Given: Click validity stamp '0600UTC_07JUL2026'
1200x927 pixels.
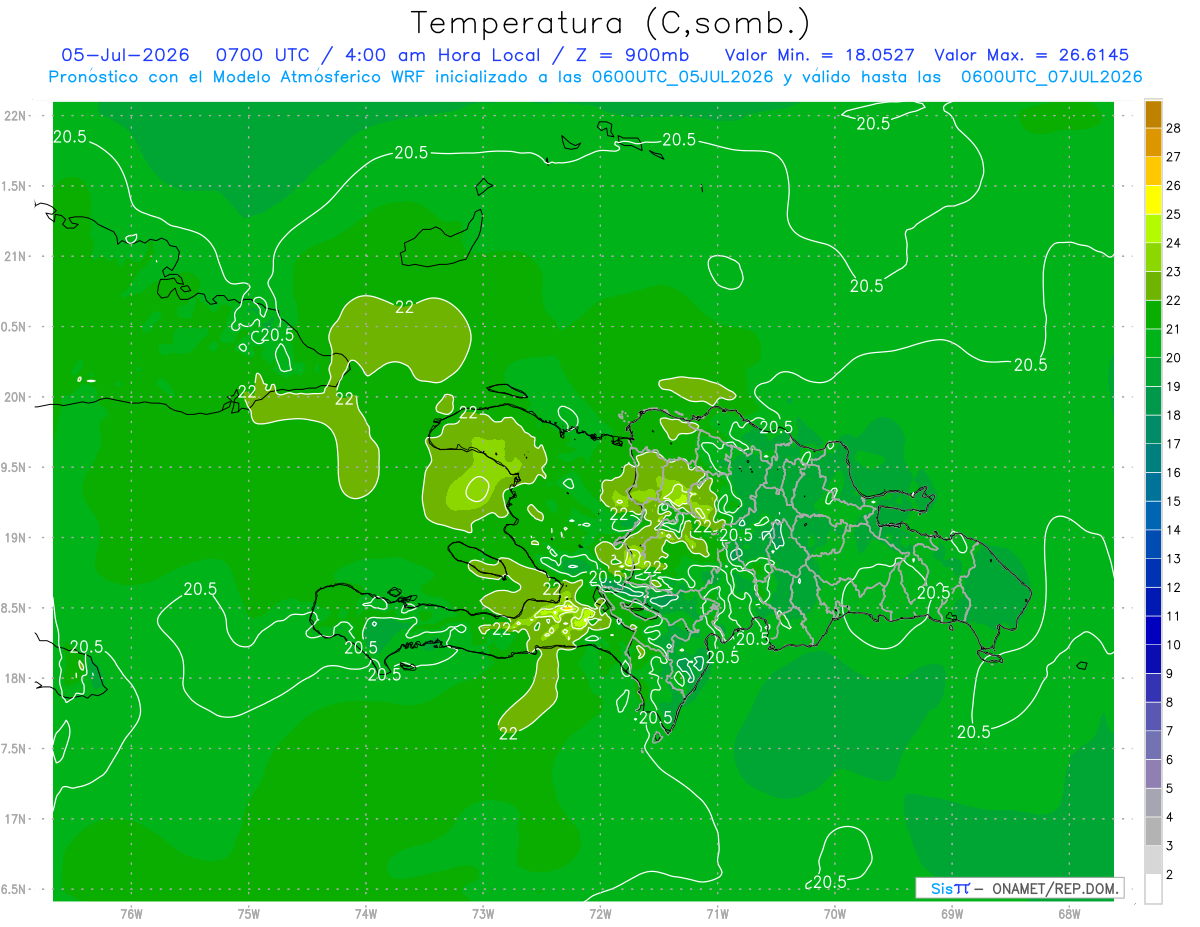Looking at the screenshot, I should point(1051,77).
